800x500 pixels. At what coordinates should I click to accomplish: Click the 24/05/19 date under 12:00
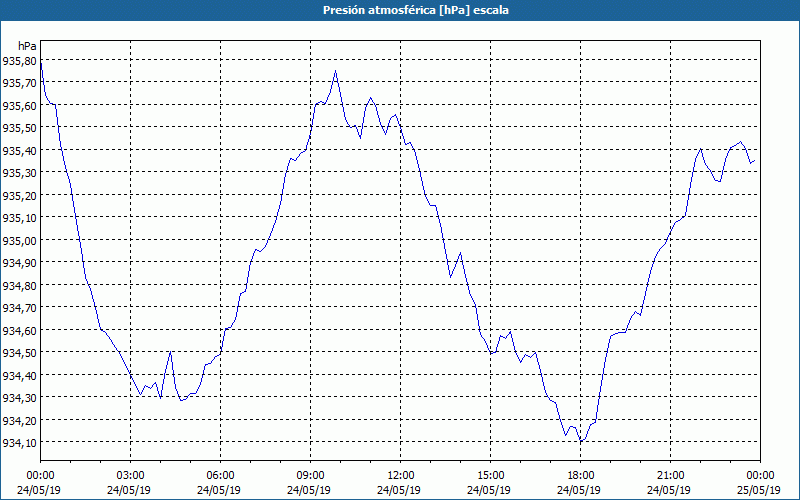click(x=399, y=490)
